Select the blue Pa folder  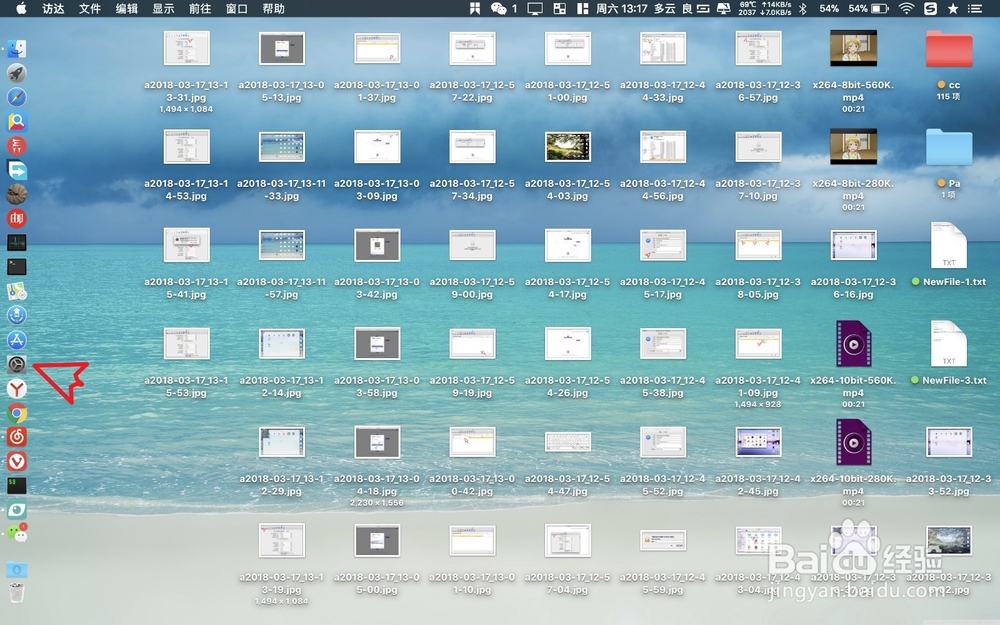[949, 147]
